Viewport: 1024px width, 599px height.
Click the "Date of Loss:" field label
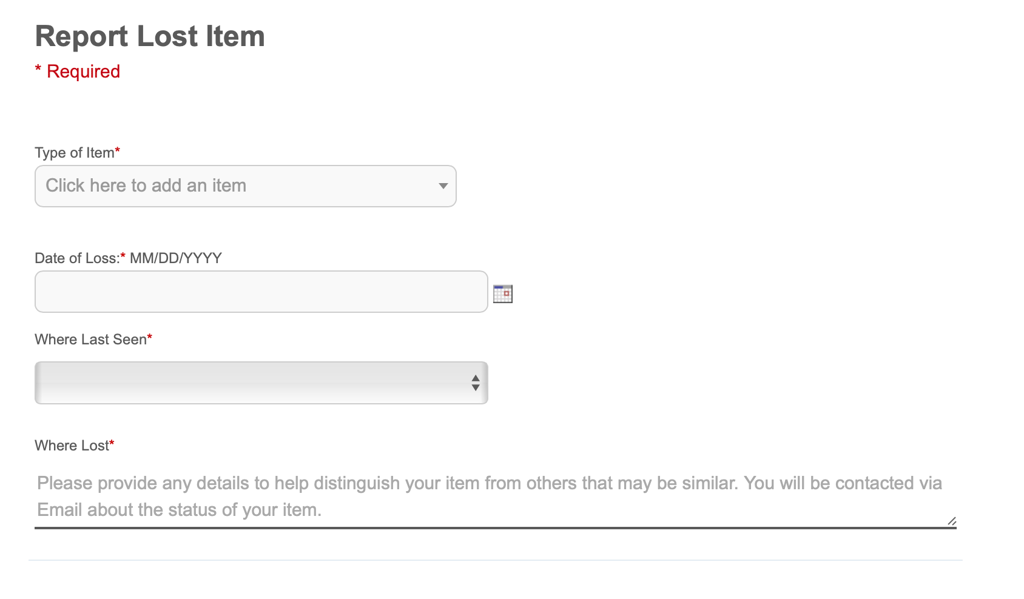click(76, 258)
